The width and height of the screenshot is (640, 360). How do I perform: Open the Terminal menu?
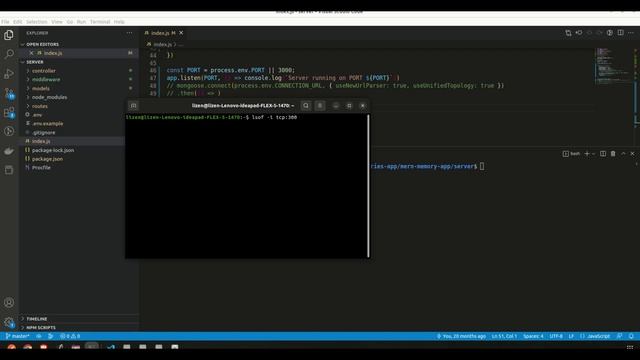[x=100, y=22]
